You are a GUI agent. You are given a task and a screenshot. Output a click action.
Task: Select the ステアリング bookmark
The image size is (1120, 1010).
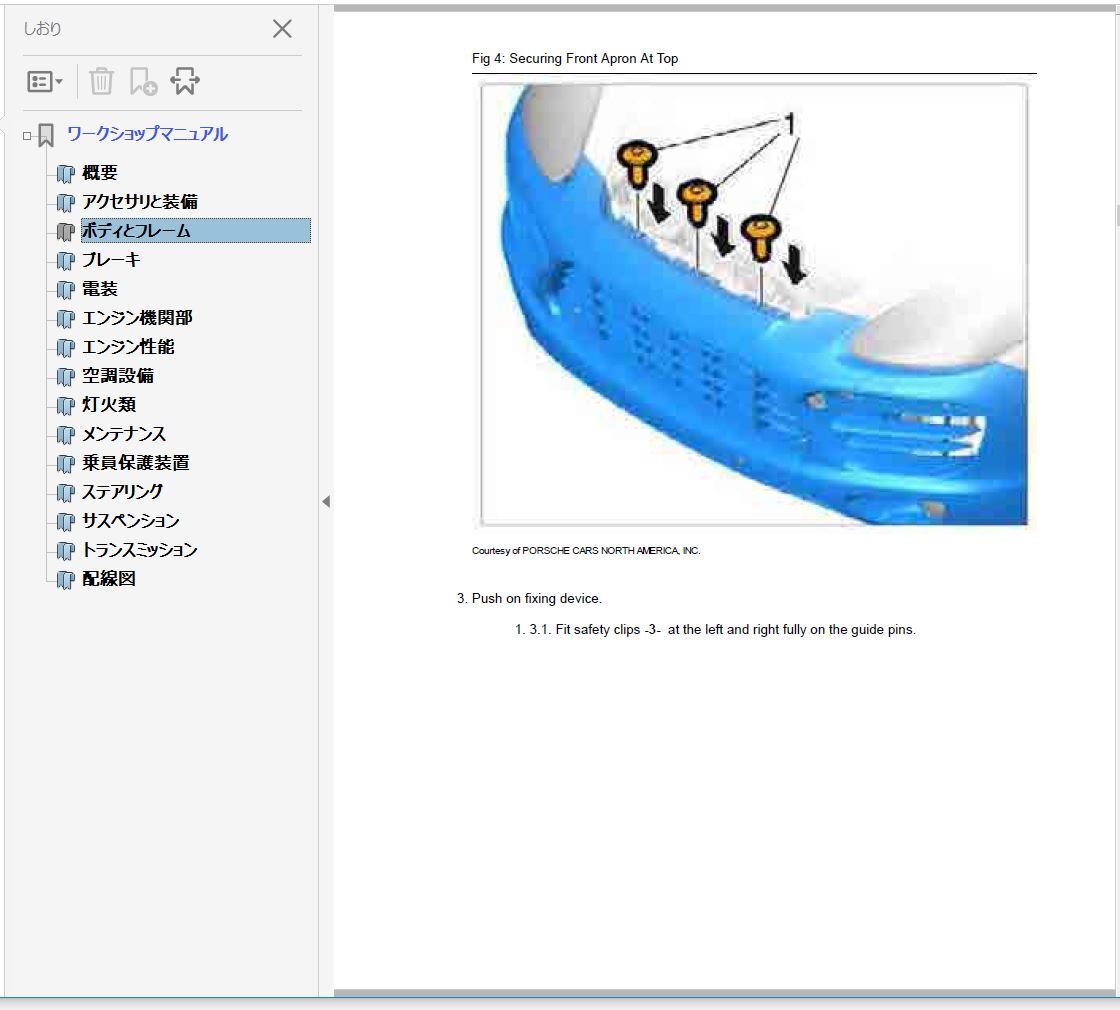pos(122,492)
